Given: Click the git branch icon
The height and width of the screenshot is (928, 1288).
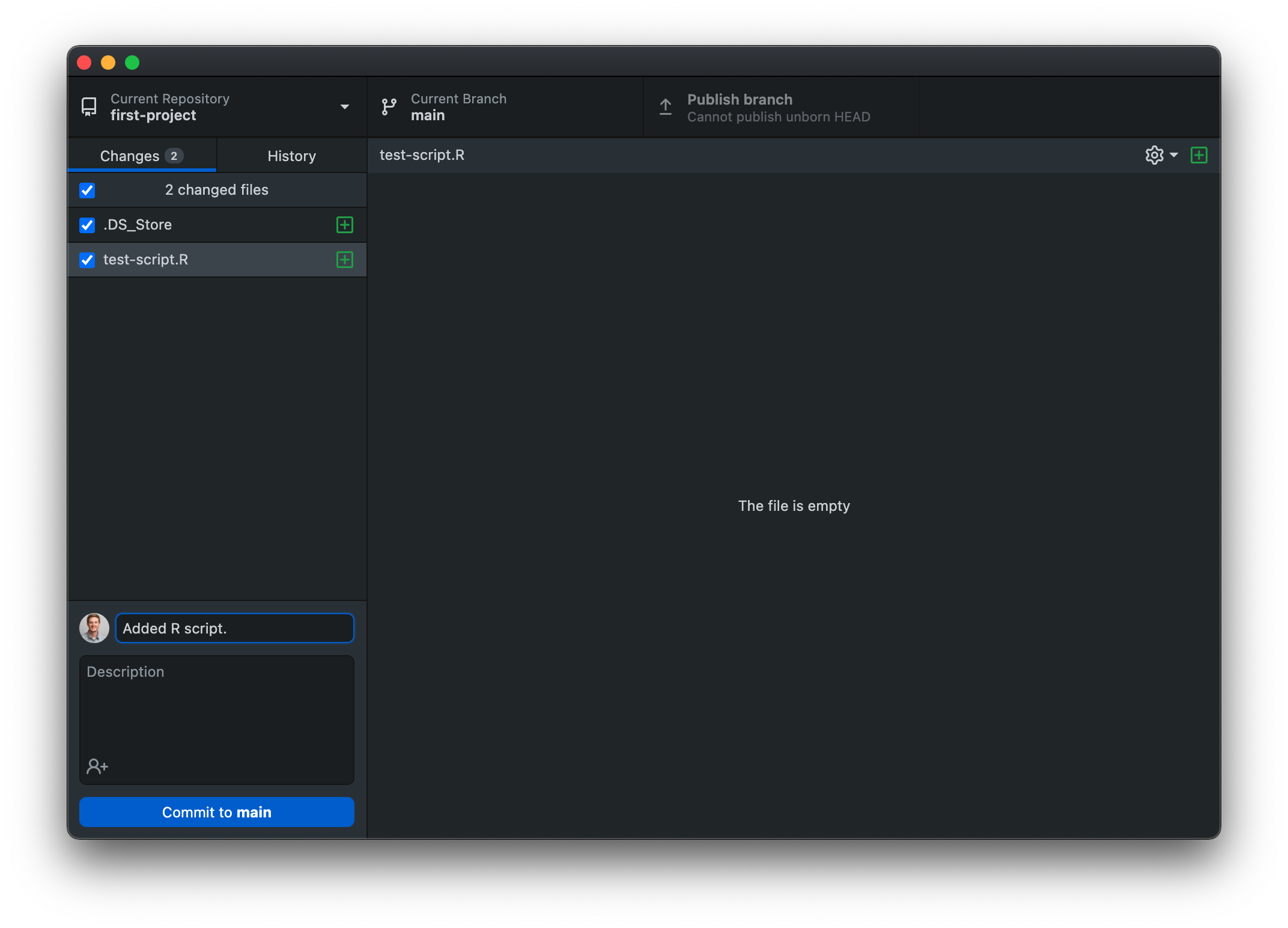Looking at the screenshot, I should click(389, 107).
